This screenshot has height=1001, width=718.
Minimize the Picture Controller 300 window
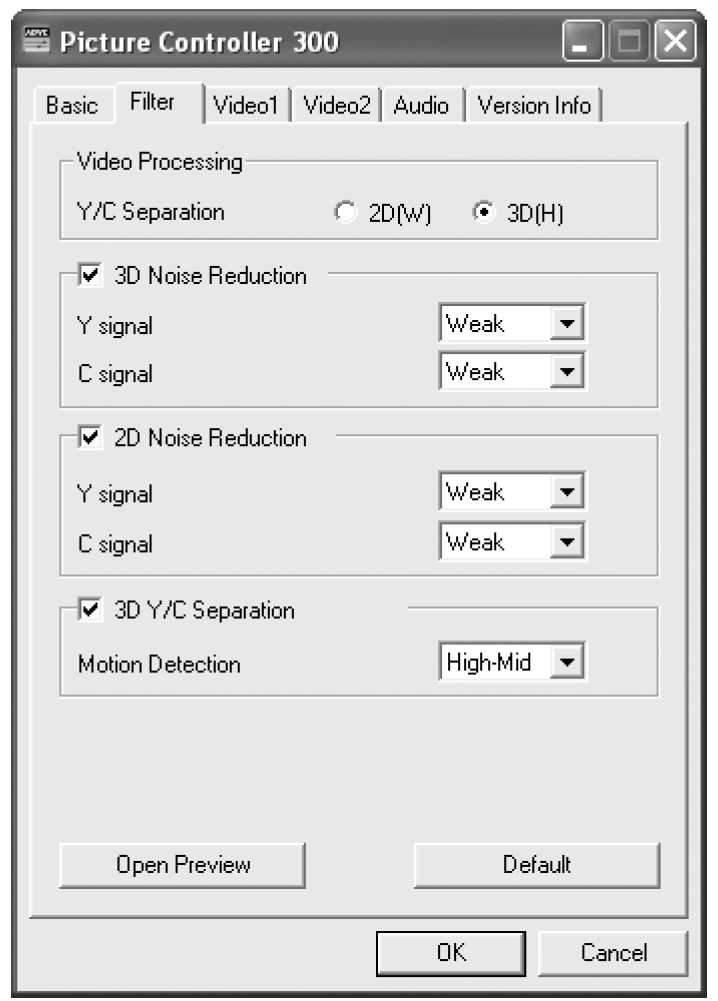pos(581,41)
